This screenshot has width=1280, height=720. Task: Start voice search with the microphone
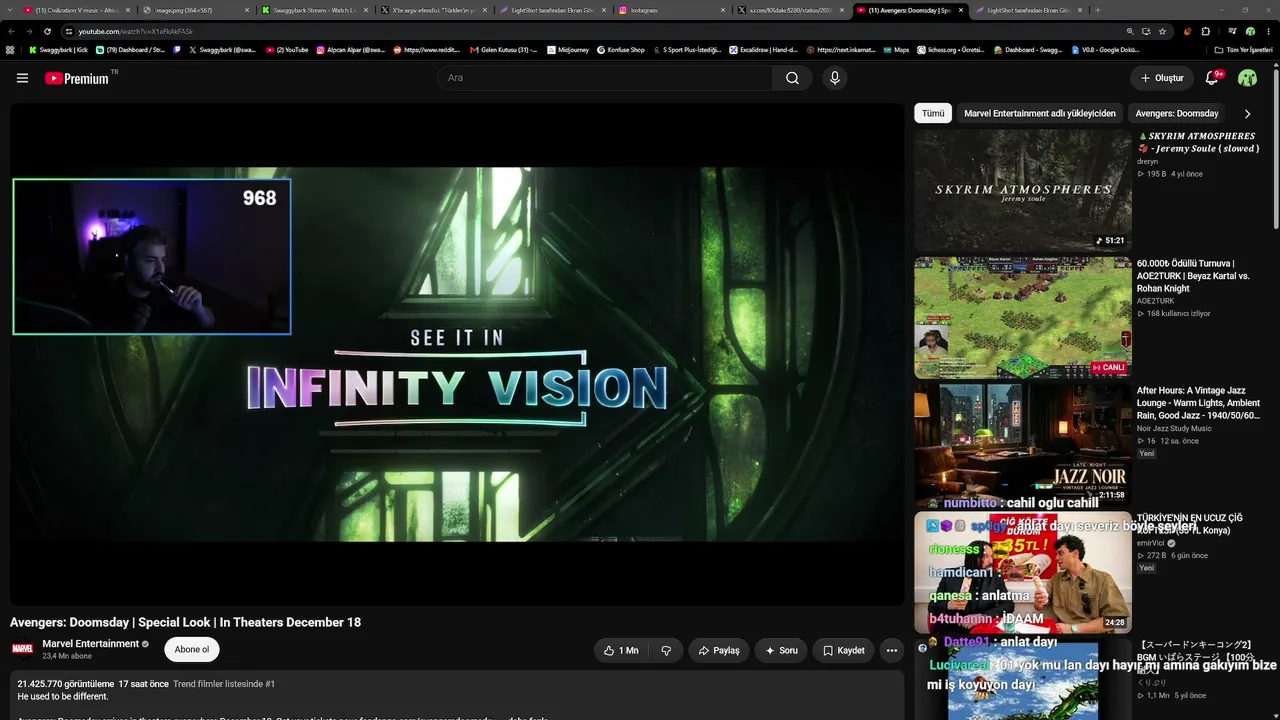pos(835,78)
